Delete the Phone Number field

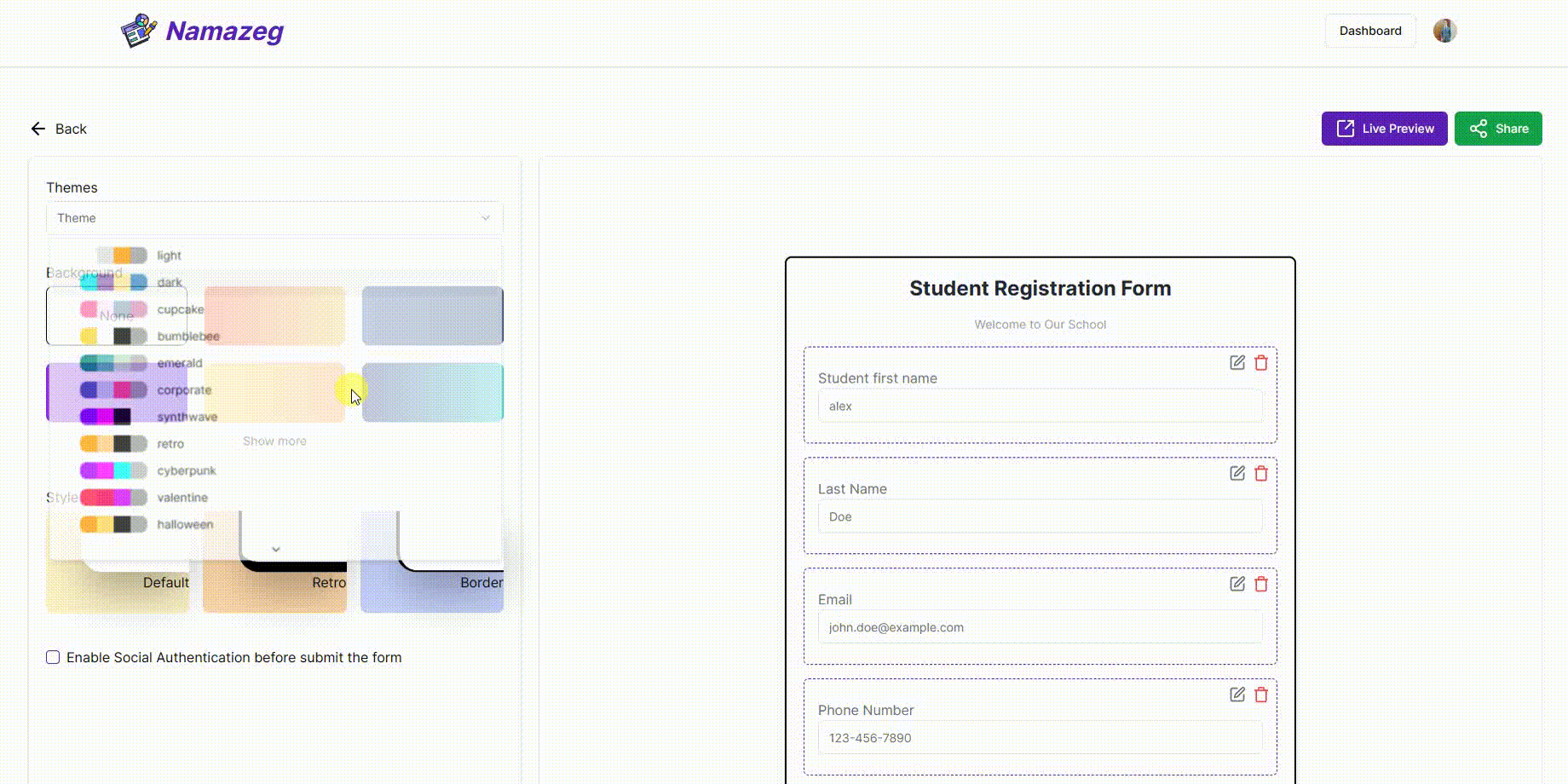(x=1261, y=694)
